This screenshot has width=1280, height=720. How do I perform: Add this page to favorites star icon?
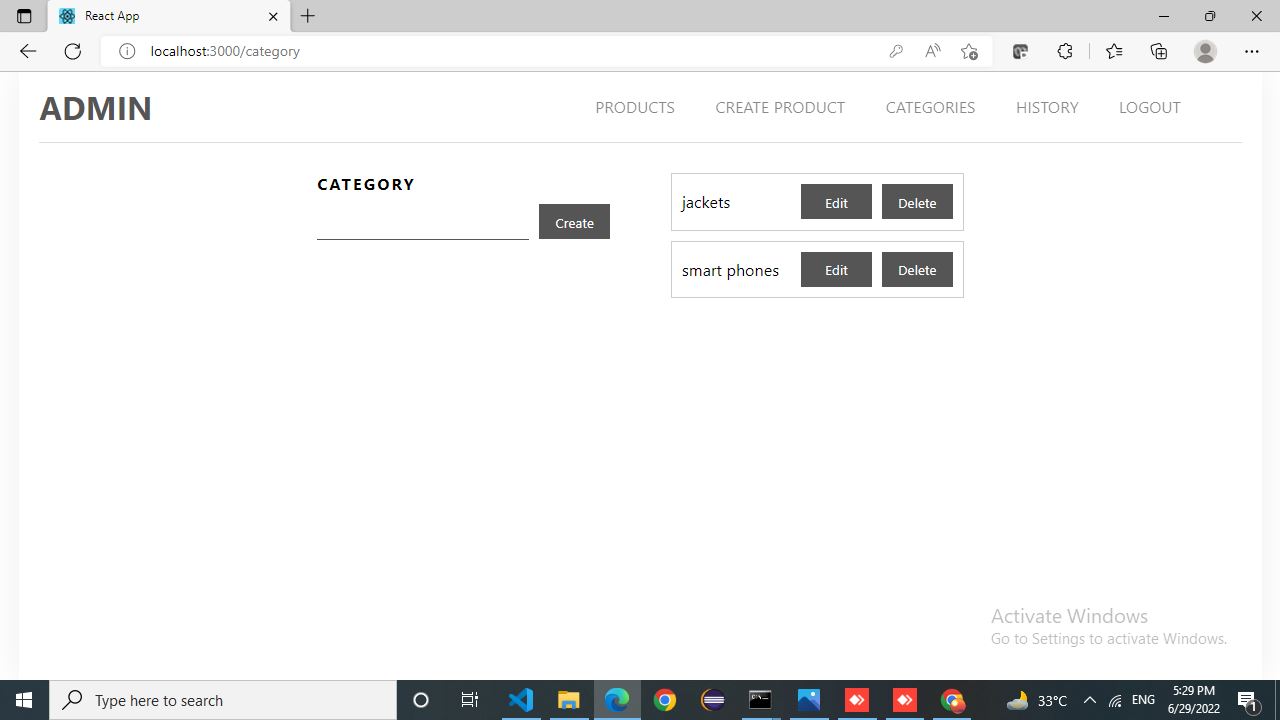click(x=969, y=51)
